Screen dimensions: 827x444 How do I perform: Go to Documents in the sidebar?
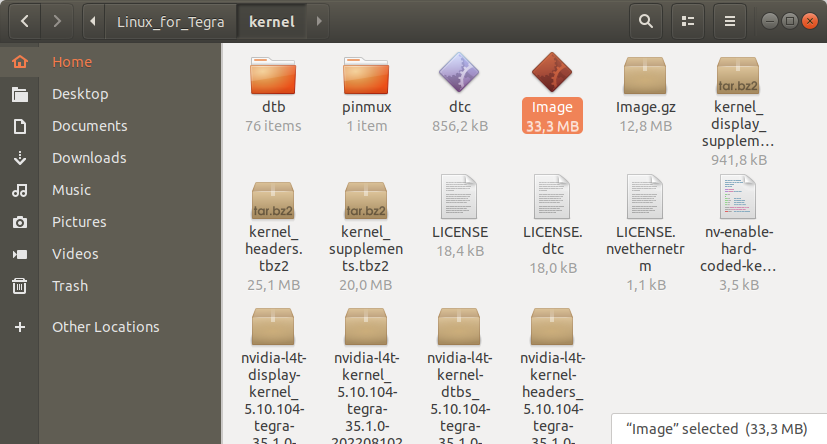point(90,126)
